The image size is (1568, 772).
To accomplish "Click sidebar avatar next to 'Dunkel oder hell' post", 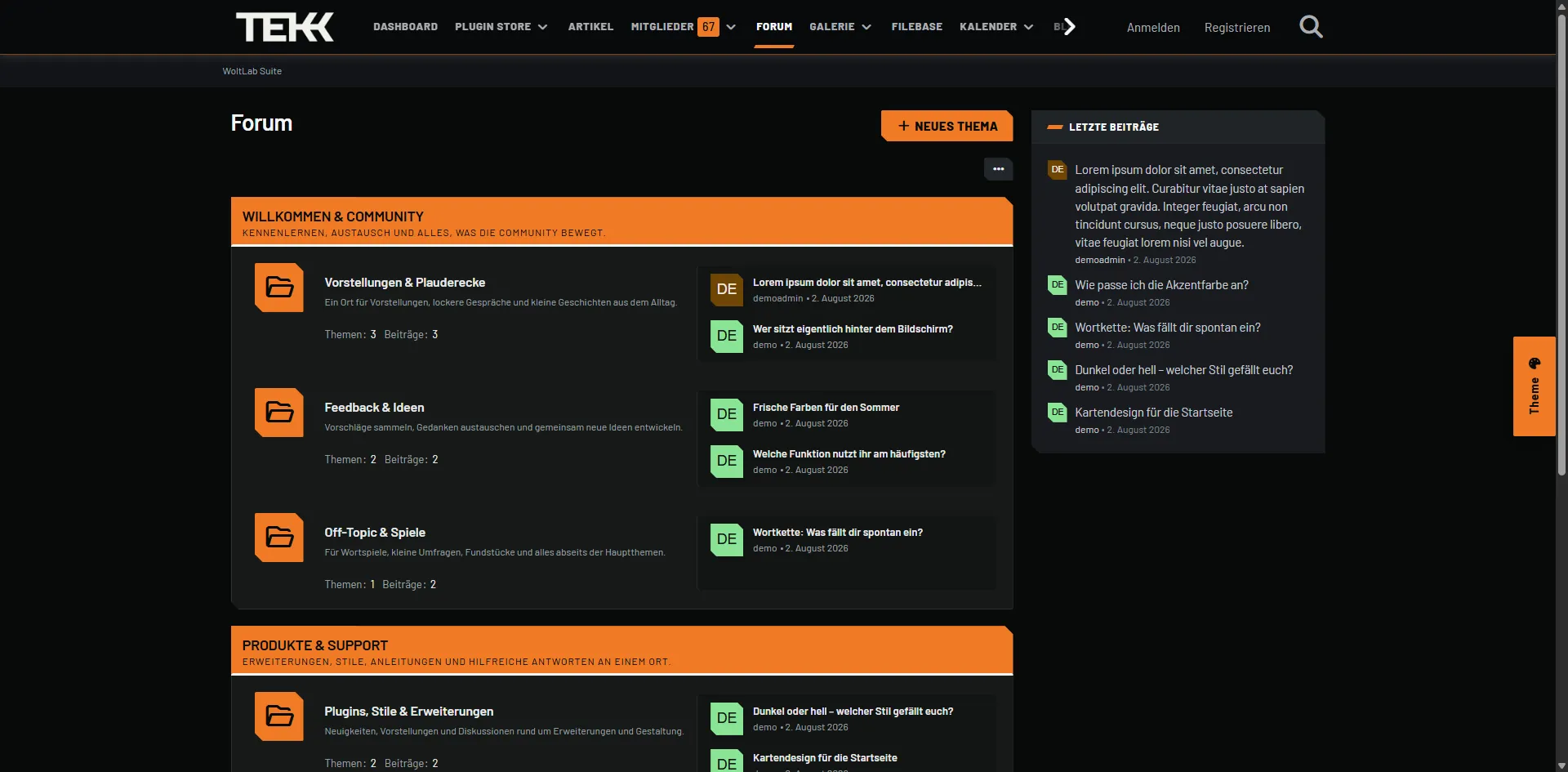I will point(1058,370).
